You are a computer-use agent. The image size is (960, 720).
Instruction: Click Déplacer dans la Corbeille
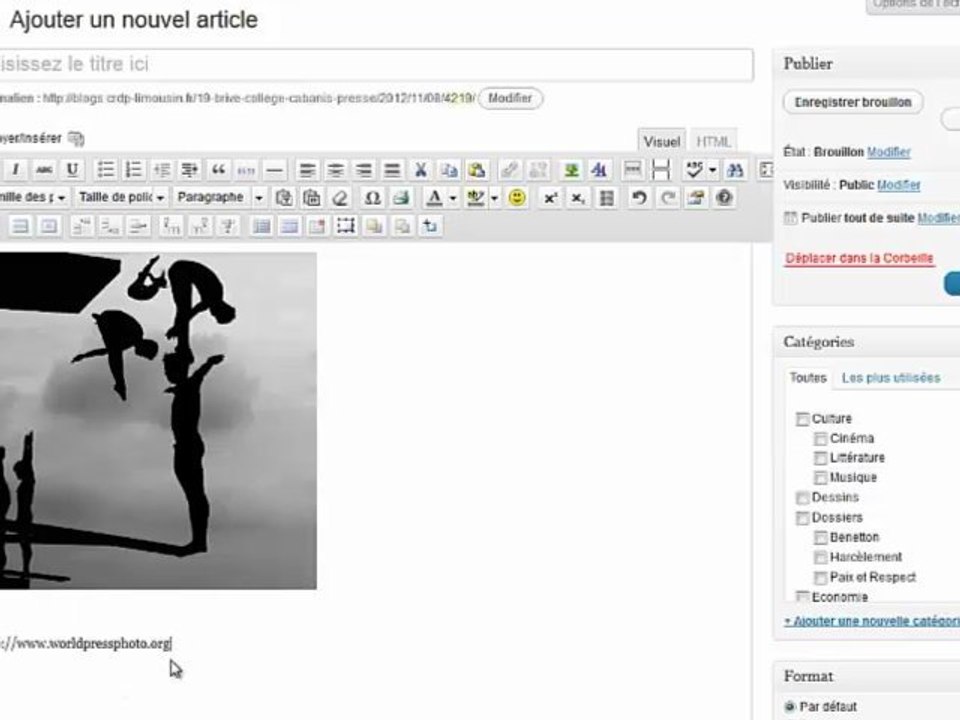point(859,258)
